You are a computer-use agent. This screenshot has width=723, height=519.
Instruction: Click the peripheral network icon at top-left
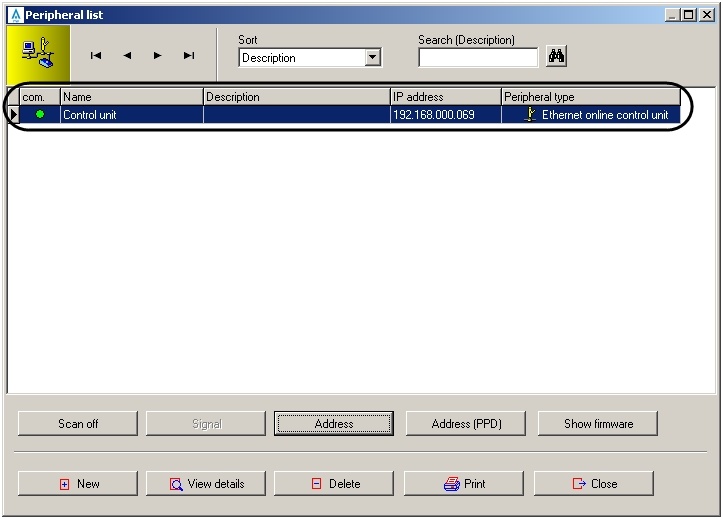(x=38, y=55)
